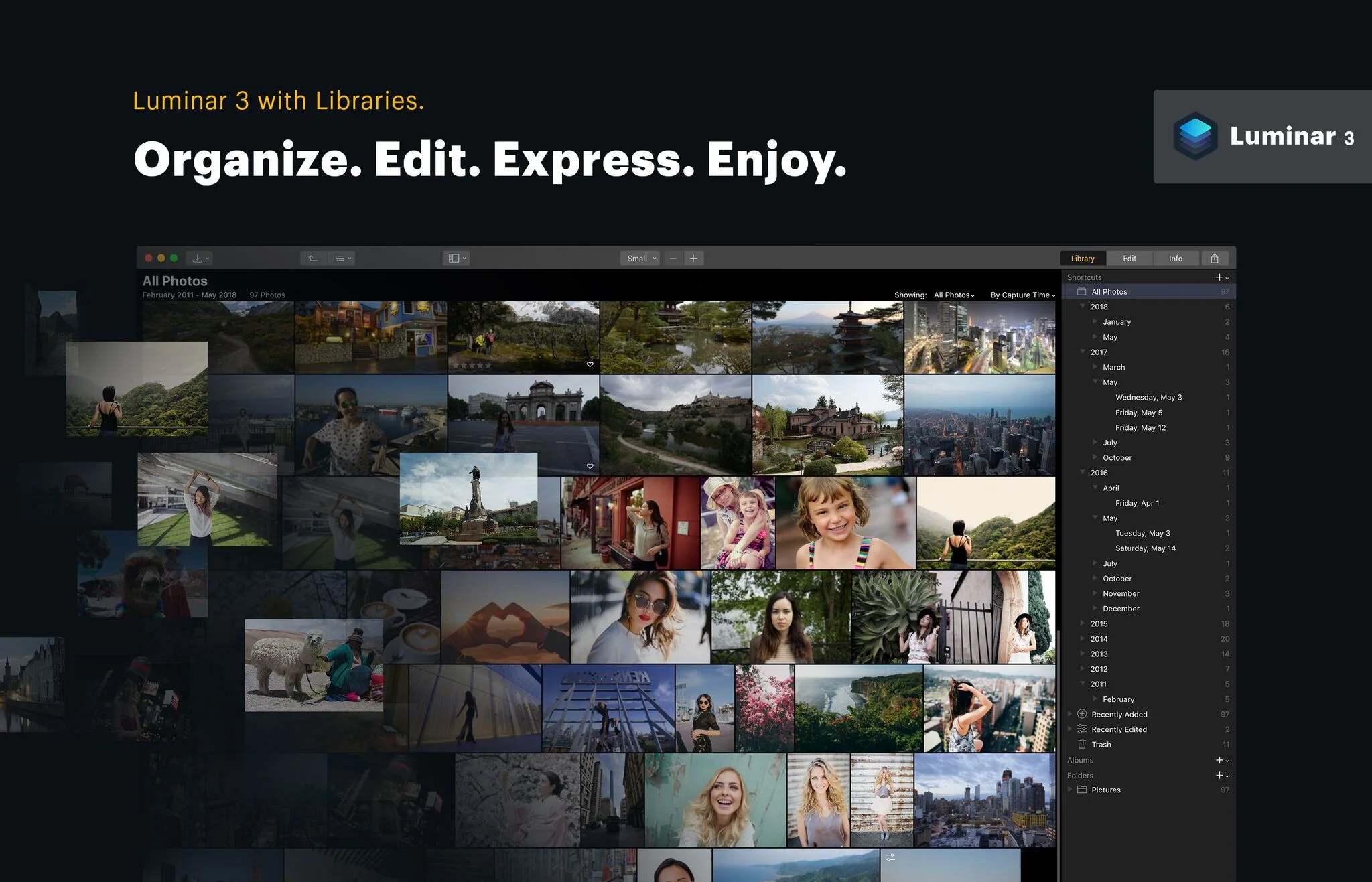Select the Trash icon in the sidebar
This screenshot has height=882, width=1372.
click(1083, 744)
